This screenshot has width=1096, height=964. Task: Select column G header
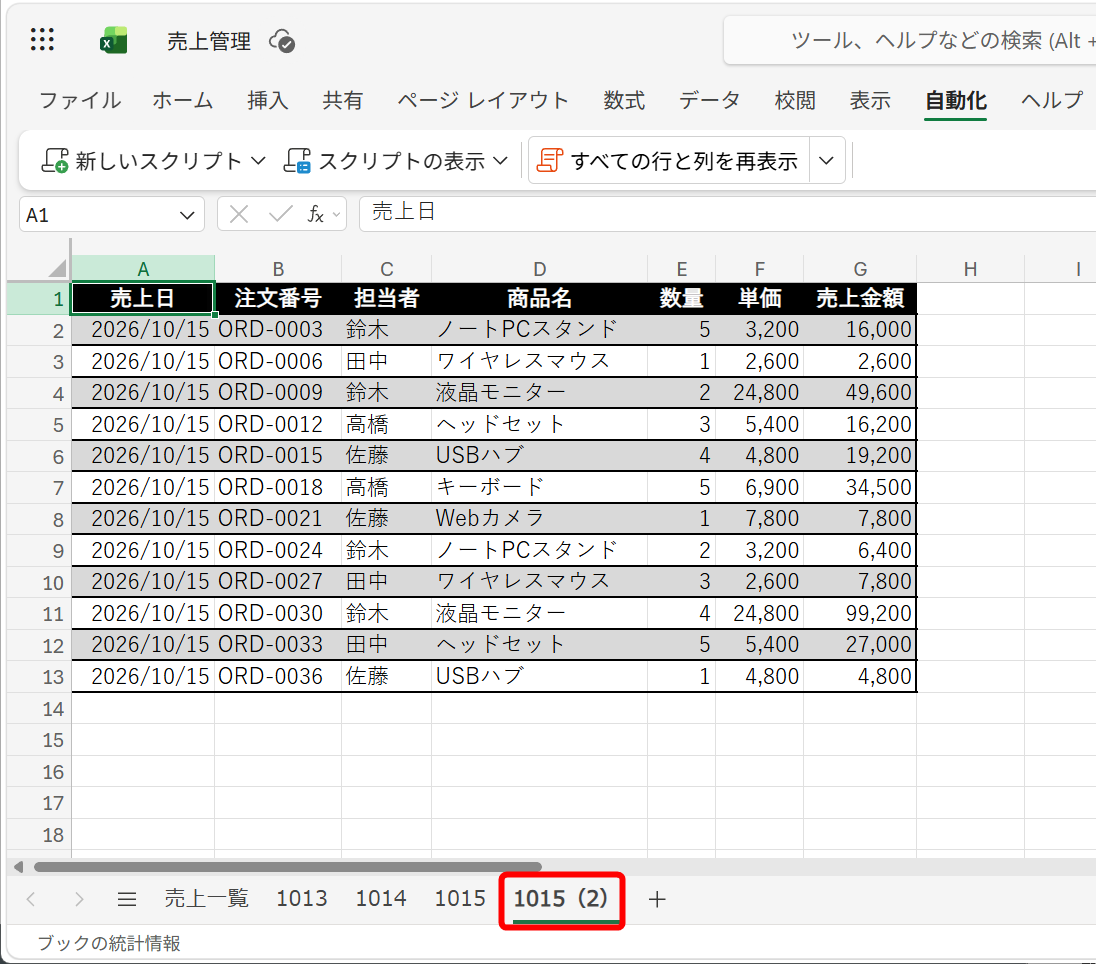click(x=860, y=269)
